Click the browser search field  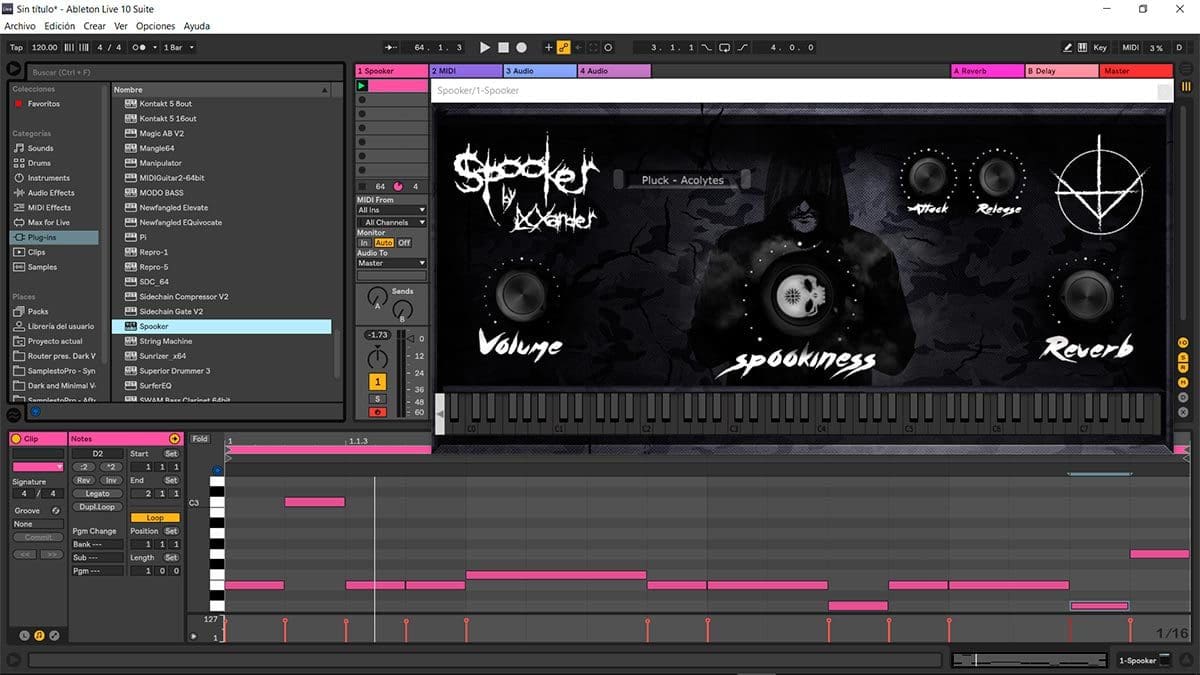[185, 72]
